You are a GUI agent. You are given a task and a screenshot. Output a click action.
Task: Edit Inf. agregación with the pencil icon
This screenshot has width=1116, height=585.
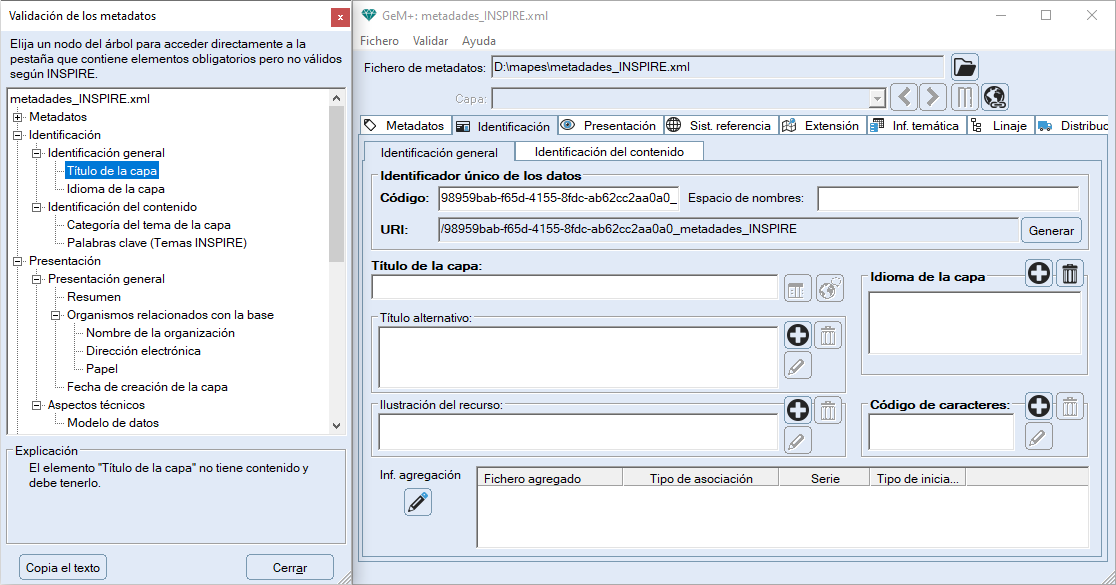coord(418,502)
